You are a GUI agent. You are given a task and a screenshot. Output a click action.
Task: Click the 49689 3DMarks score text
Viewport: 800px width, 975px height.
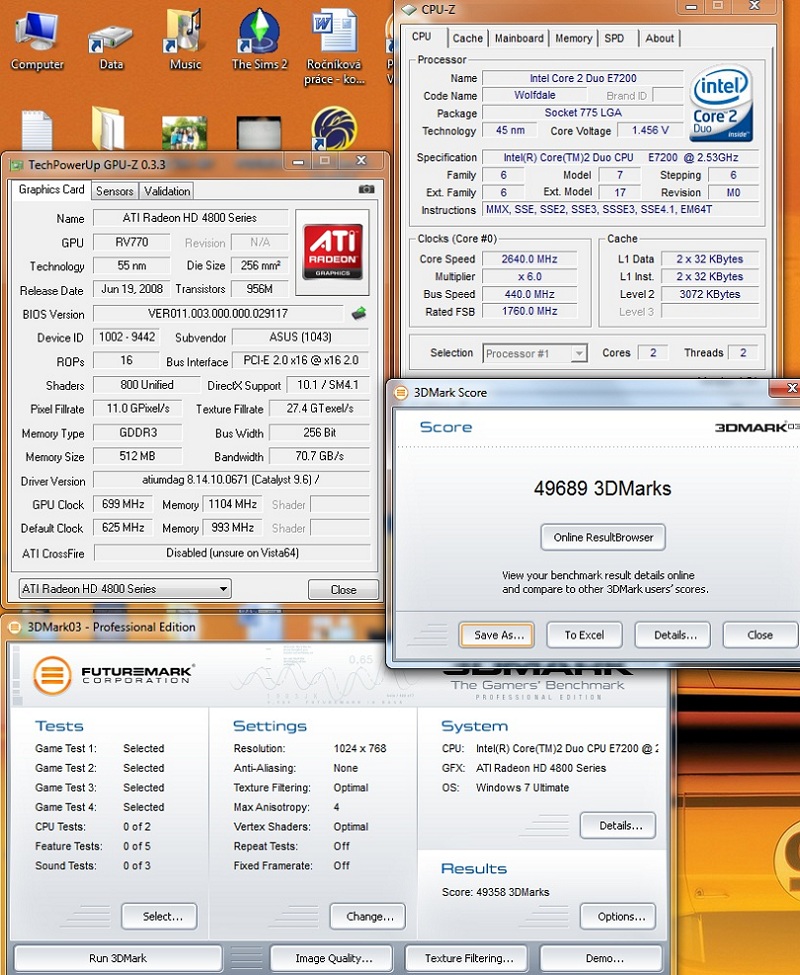pos(602,488)
